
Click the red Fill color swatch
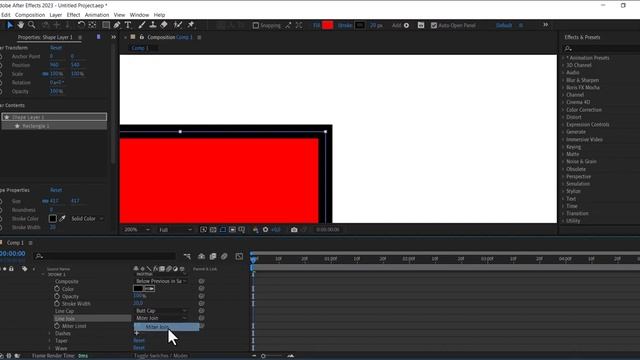click(328, 25)
